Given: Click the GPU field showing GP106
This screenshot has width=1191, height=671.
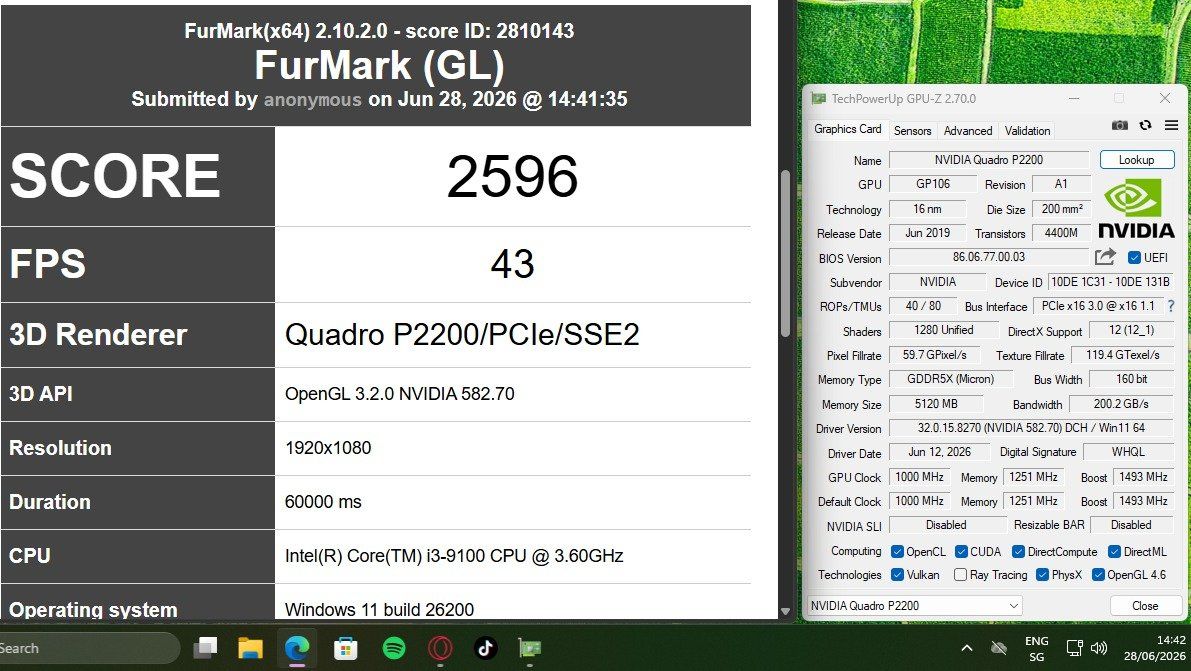Looking at the screenshot, I should coord(933,184).
